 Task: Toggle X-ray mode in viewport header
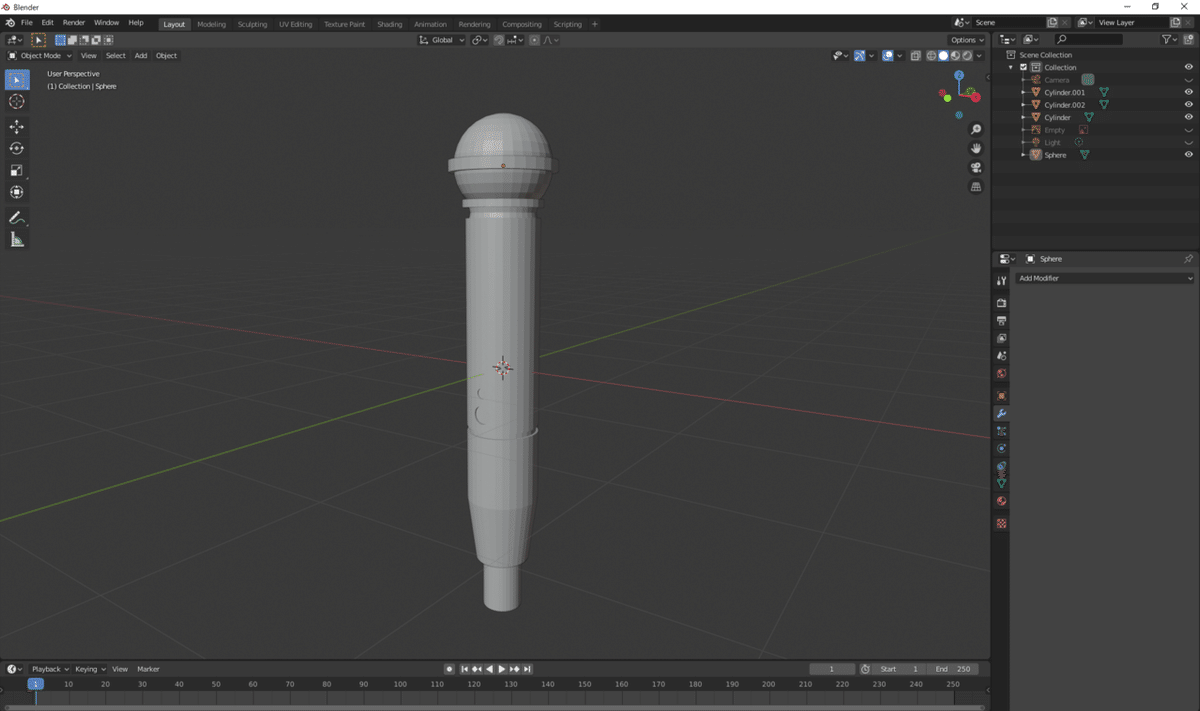click(916, 56)
